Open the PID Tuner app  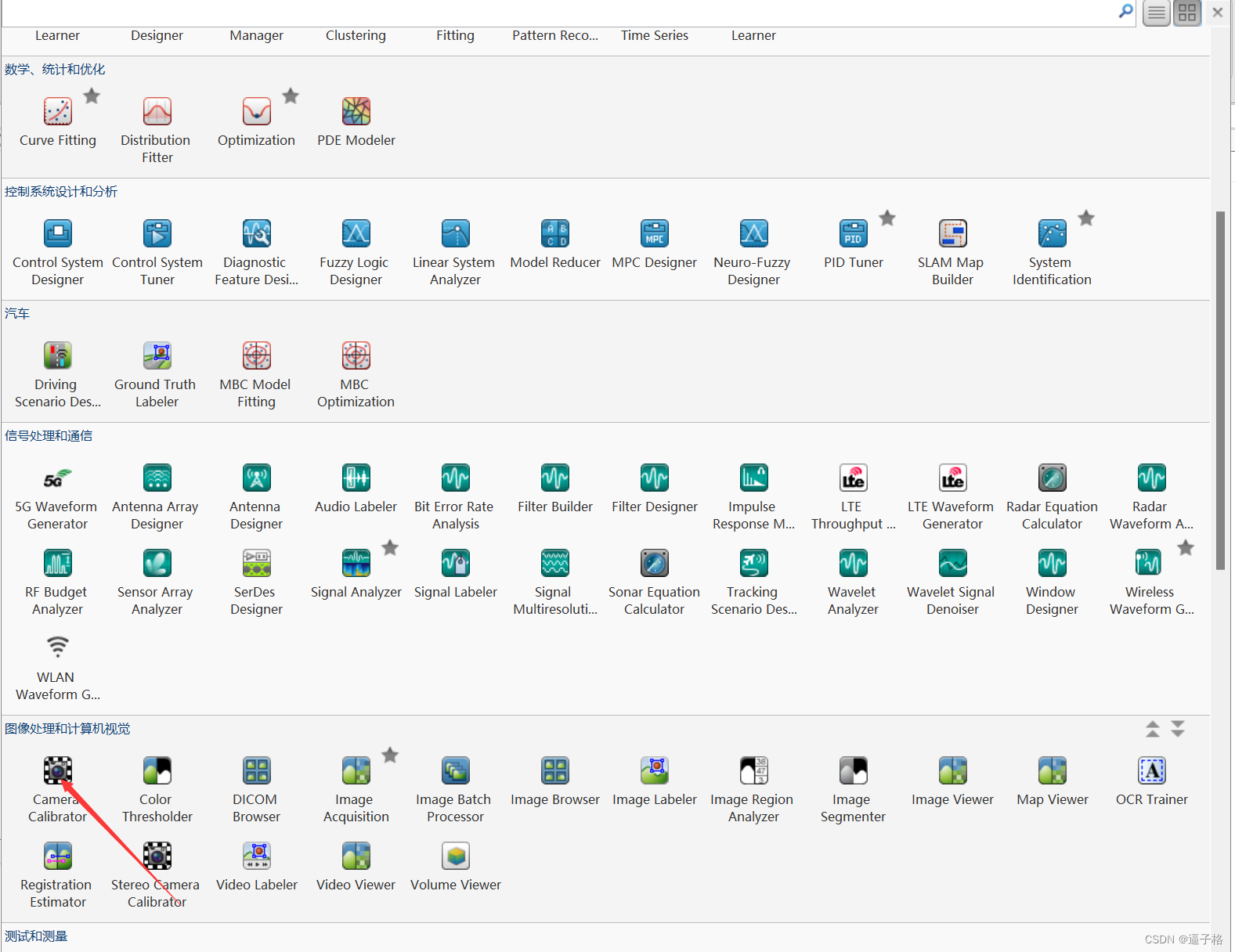tap(854, 233)
